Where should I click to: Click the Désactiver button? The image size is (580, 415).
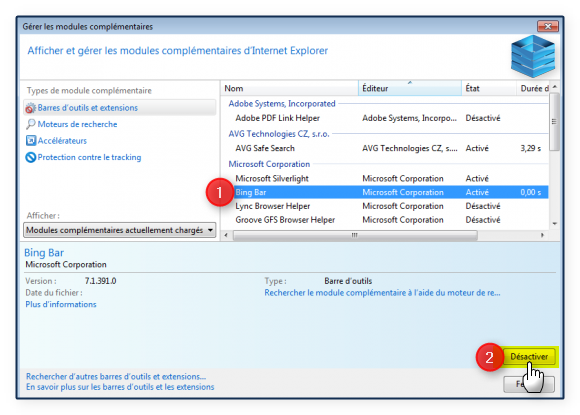(x=529, y=357)
